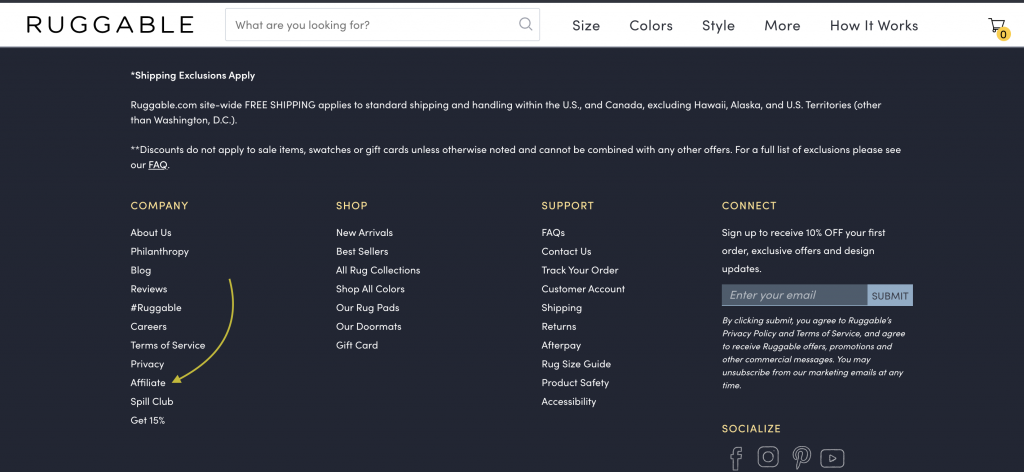Screen dimensions: 1024x472
Task: Open About Us link
Action: [x=151, y=232]
